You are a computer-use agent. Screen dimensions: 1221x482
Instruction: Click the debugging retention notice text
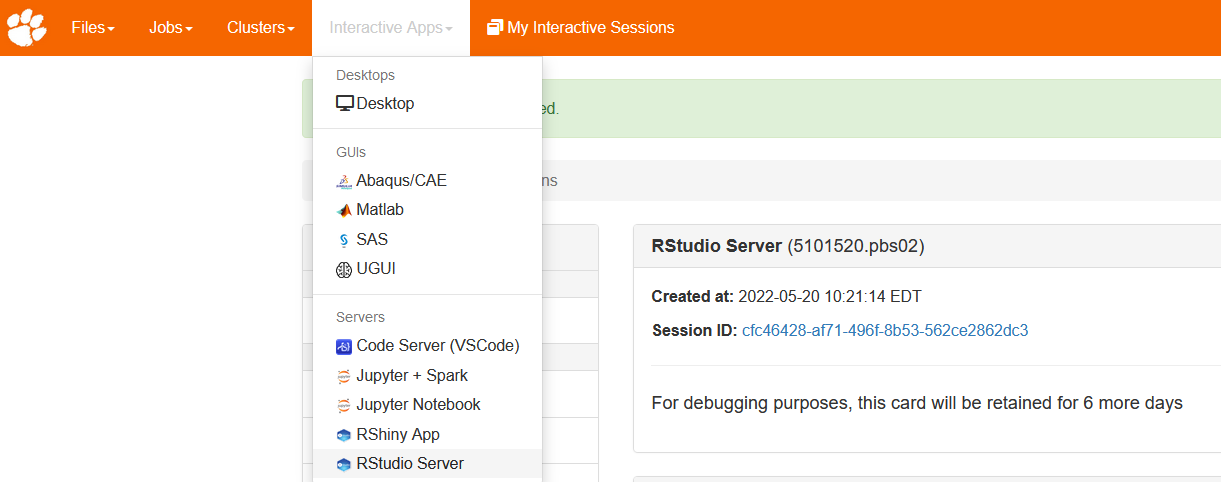click(917, 403)
